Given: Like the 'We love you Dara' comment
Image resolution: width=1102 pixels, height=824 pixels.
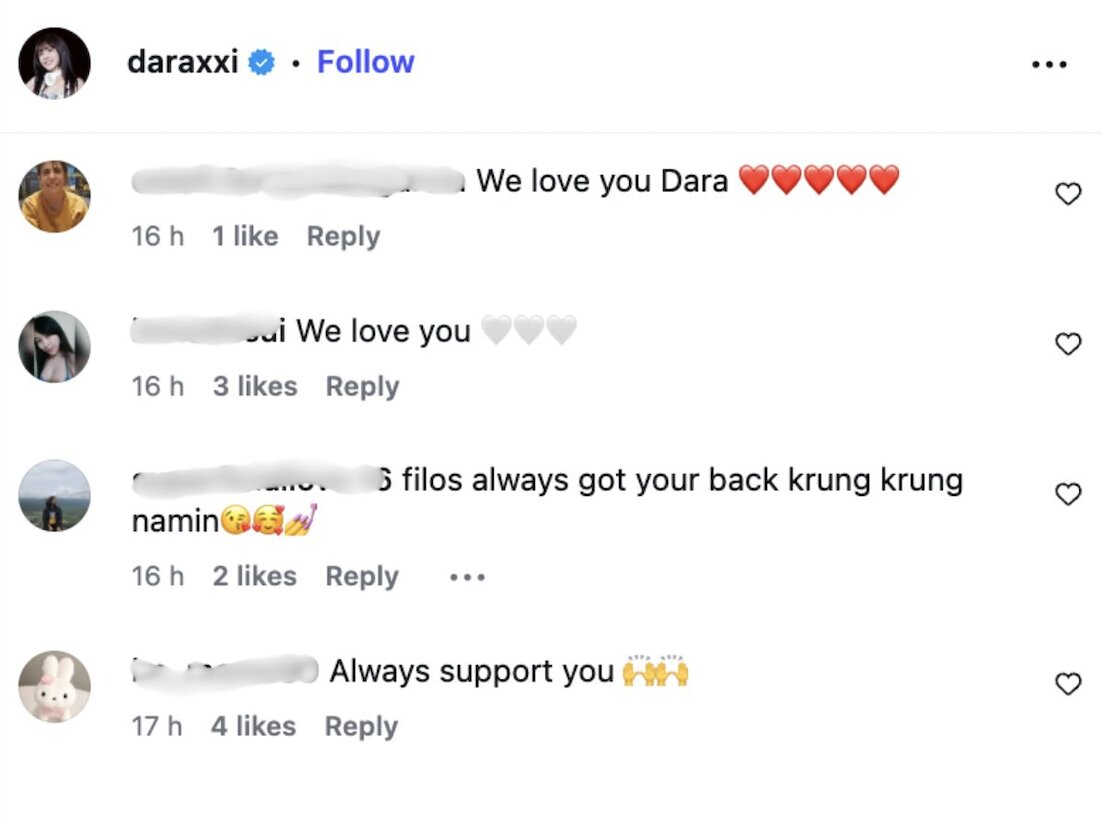Looking at the screenshot, I should tap(1068, 193).
